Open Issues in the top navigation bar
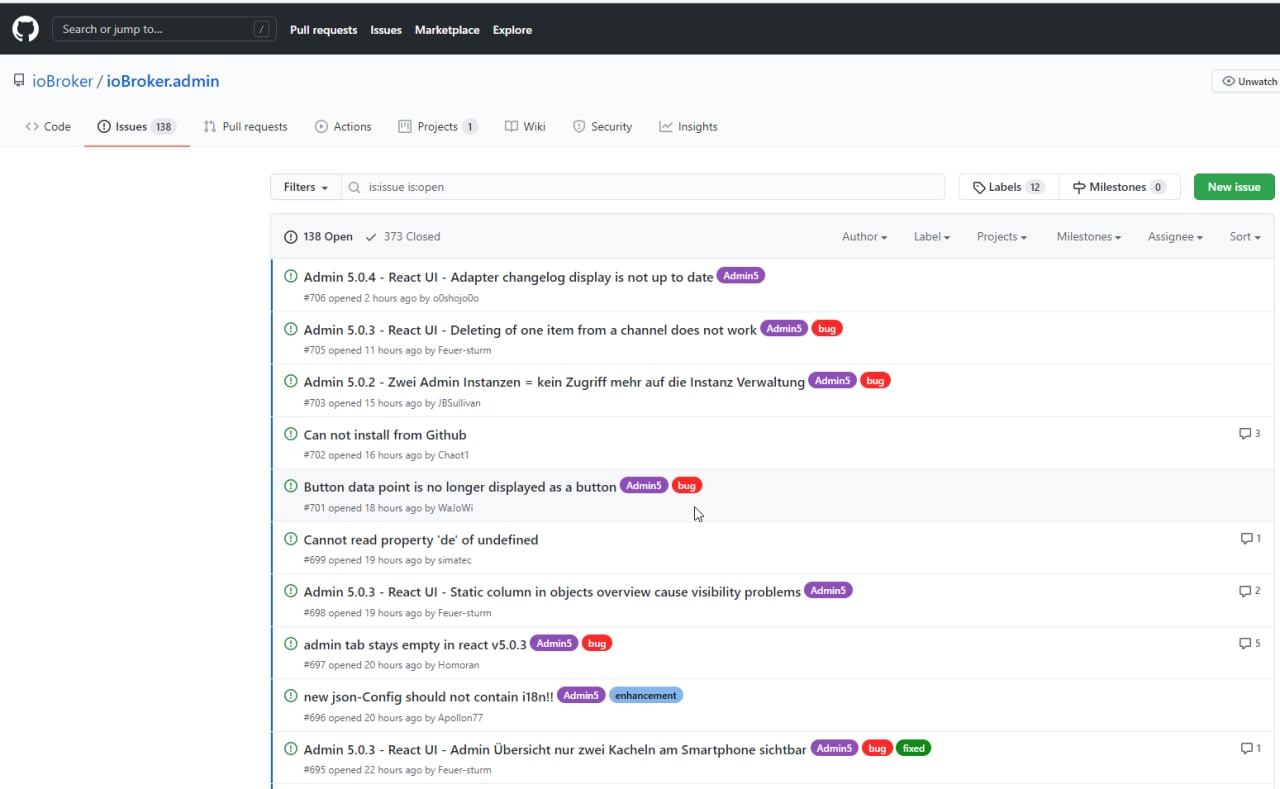Viewport: 1280px width, 789px height. [386, 30]
